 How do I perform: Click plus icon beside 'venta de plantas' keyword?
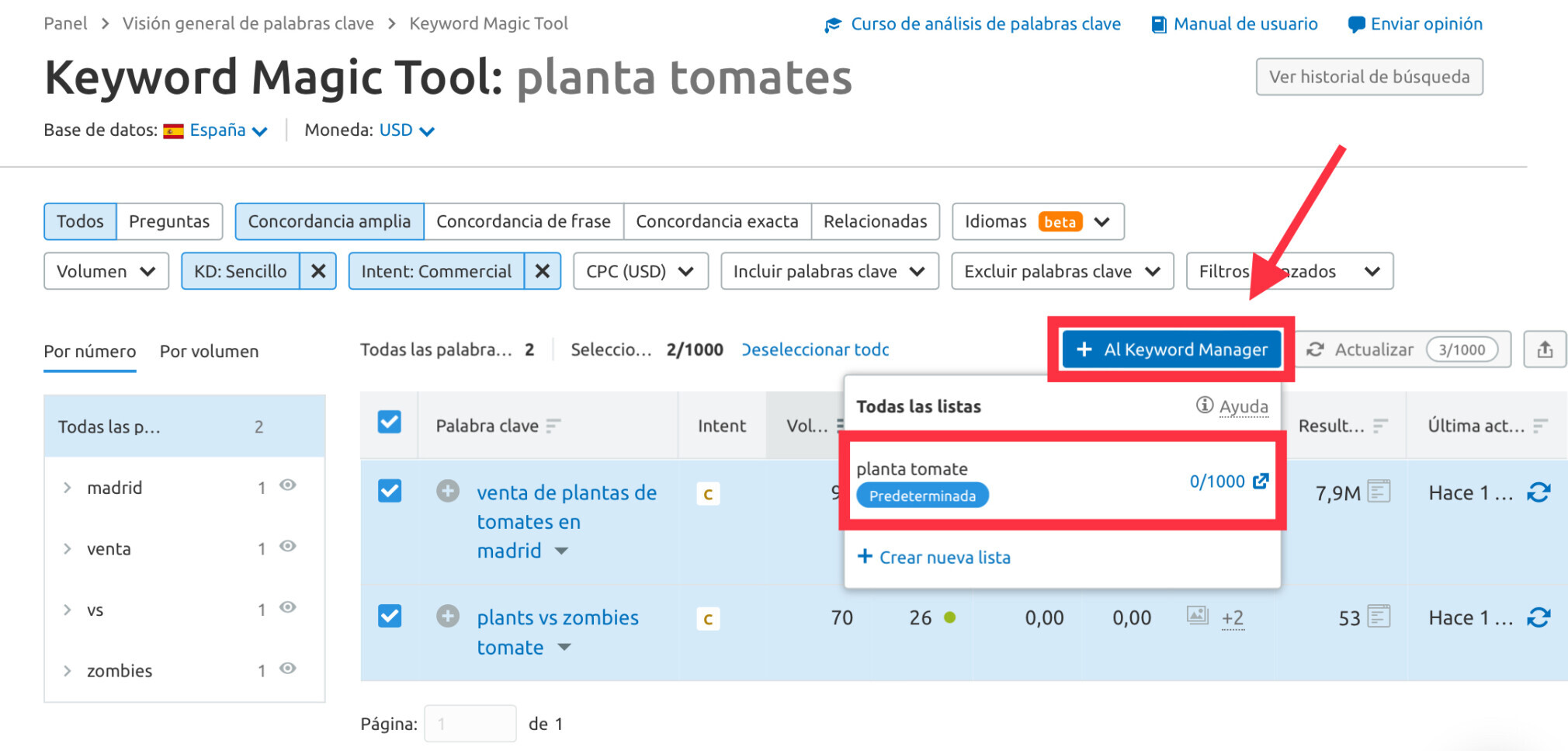click(448, 492)
